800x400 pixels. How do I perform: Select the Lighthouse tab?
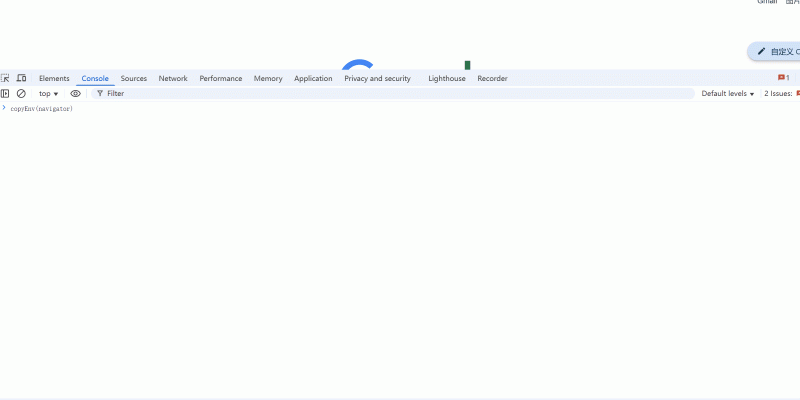click(447, 78)
